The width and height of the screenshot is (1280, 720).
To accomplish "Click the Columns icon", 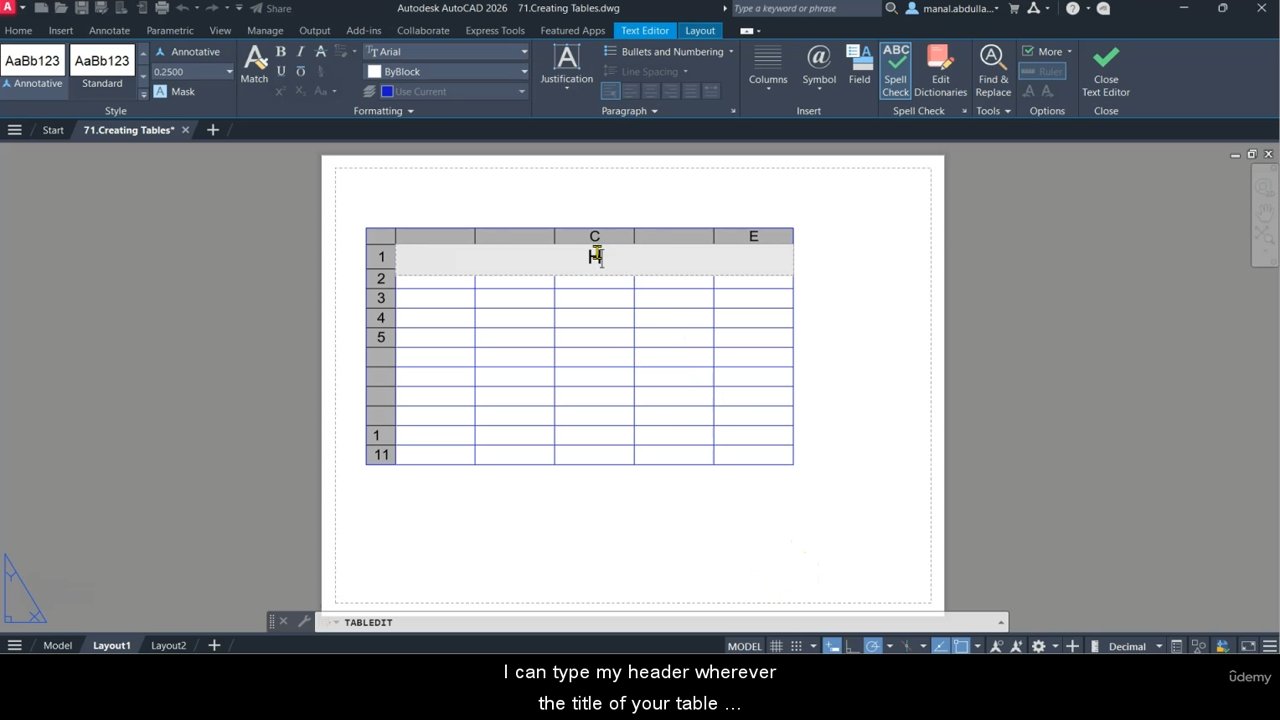I will [768, 65].
